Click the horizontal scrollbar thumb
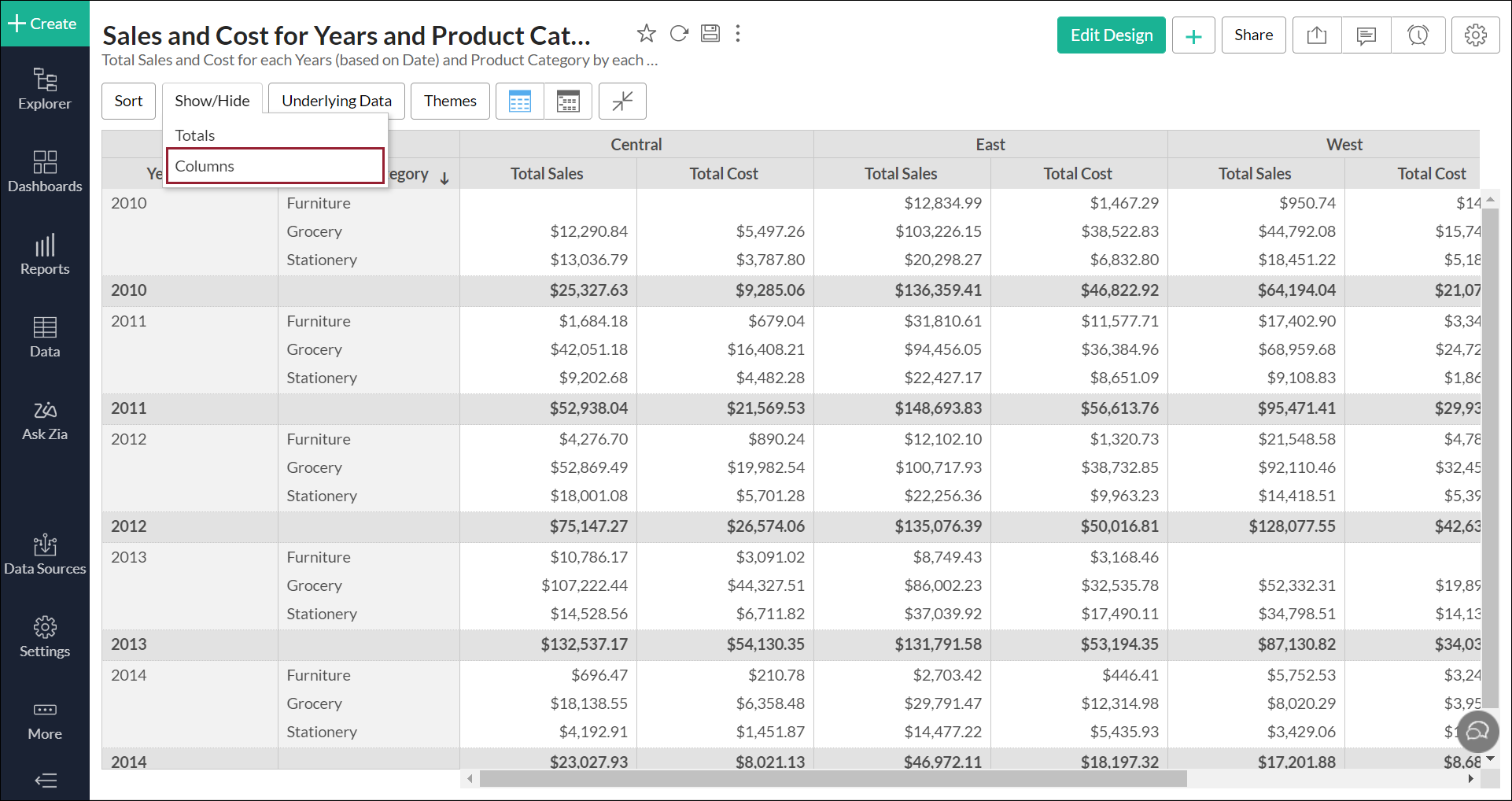This screenshot has height=801, width=1512. pyautogui.click(x=832, y=779)
